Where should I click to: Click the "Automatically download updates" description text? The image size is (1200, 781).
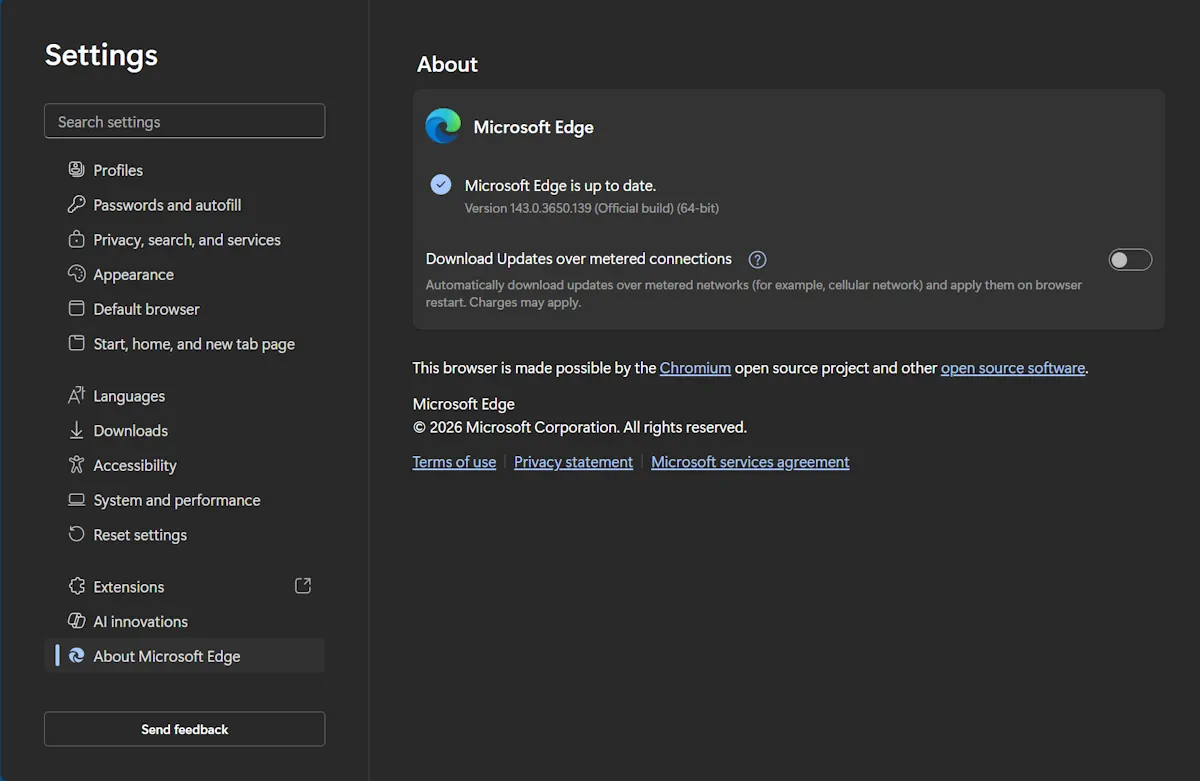click(754, 293)
